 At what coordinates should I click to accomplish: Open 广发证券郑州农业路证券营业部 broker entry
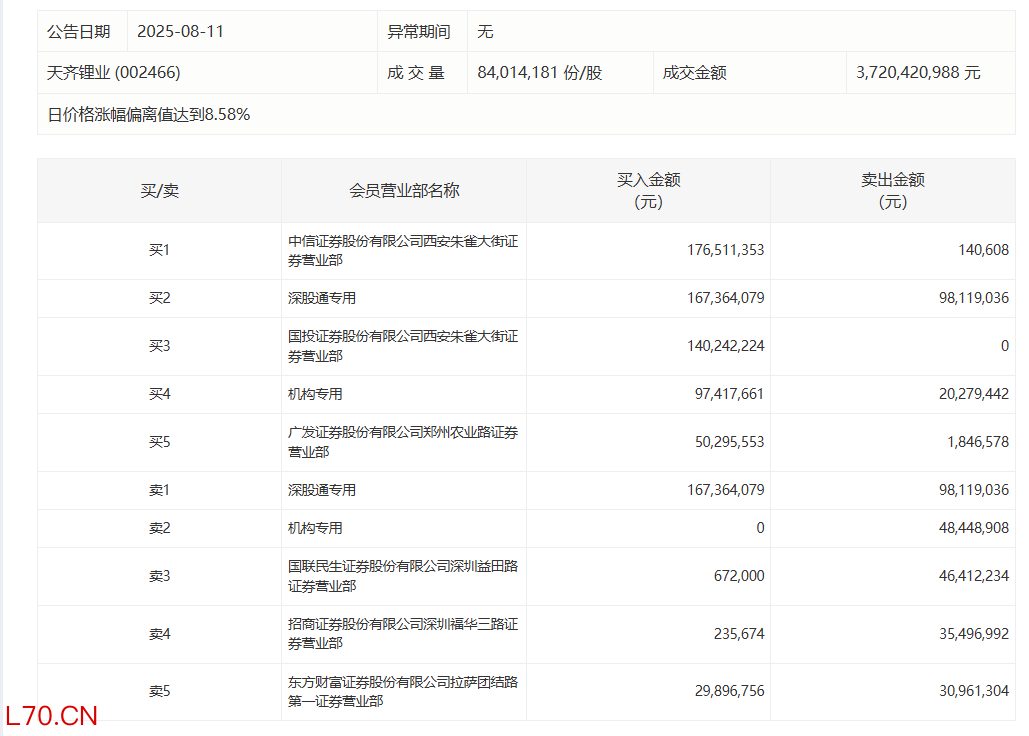coord(402,442)
